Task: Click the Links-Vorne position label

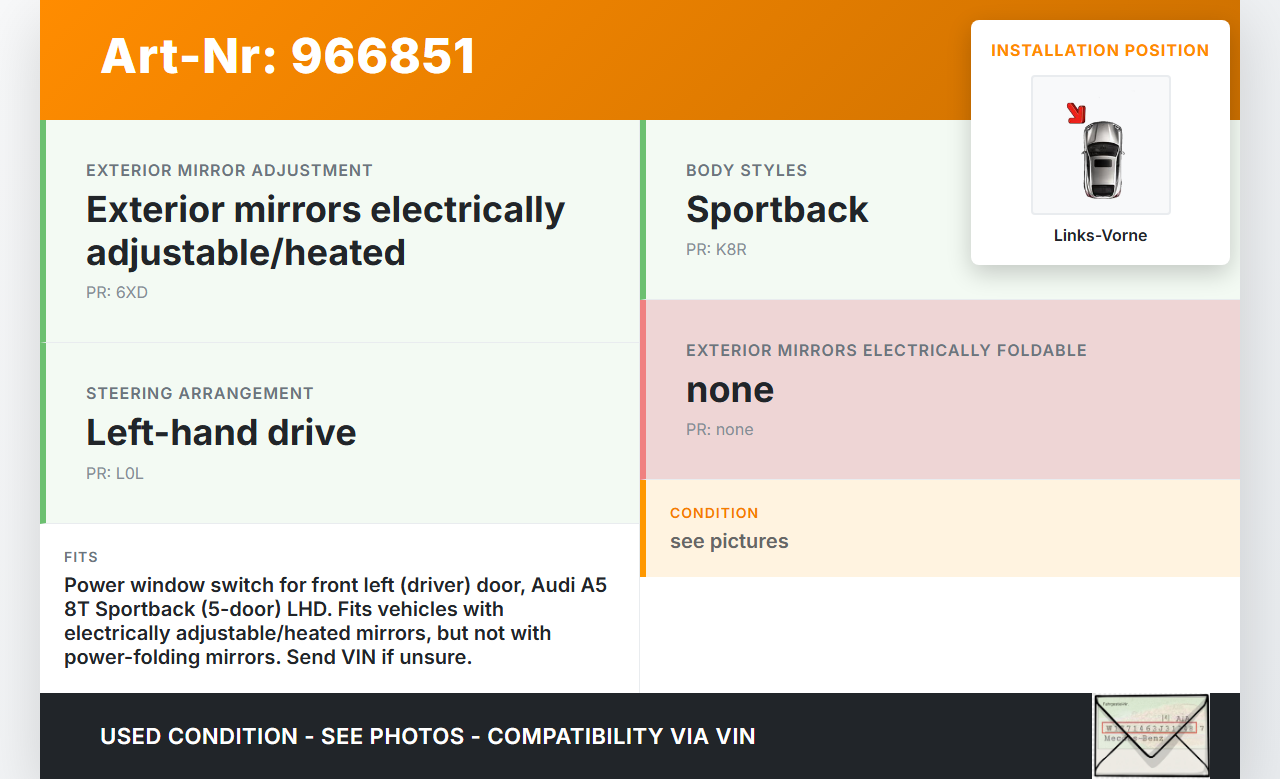Action: click(1100, 236)
